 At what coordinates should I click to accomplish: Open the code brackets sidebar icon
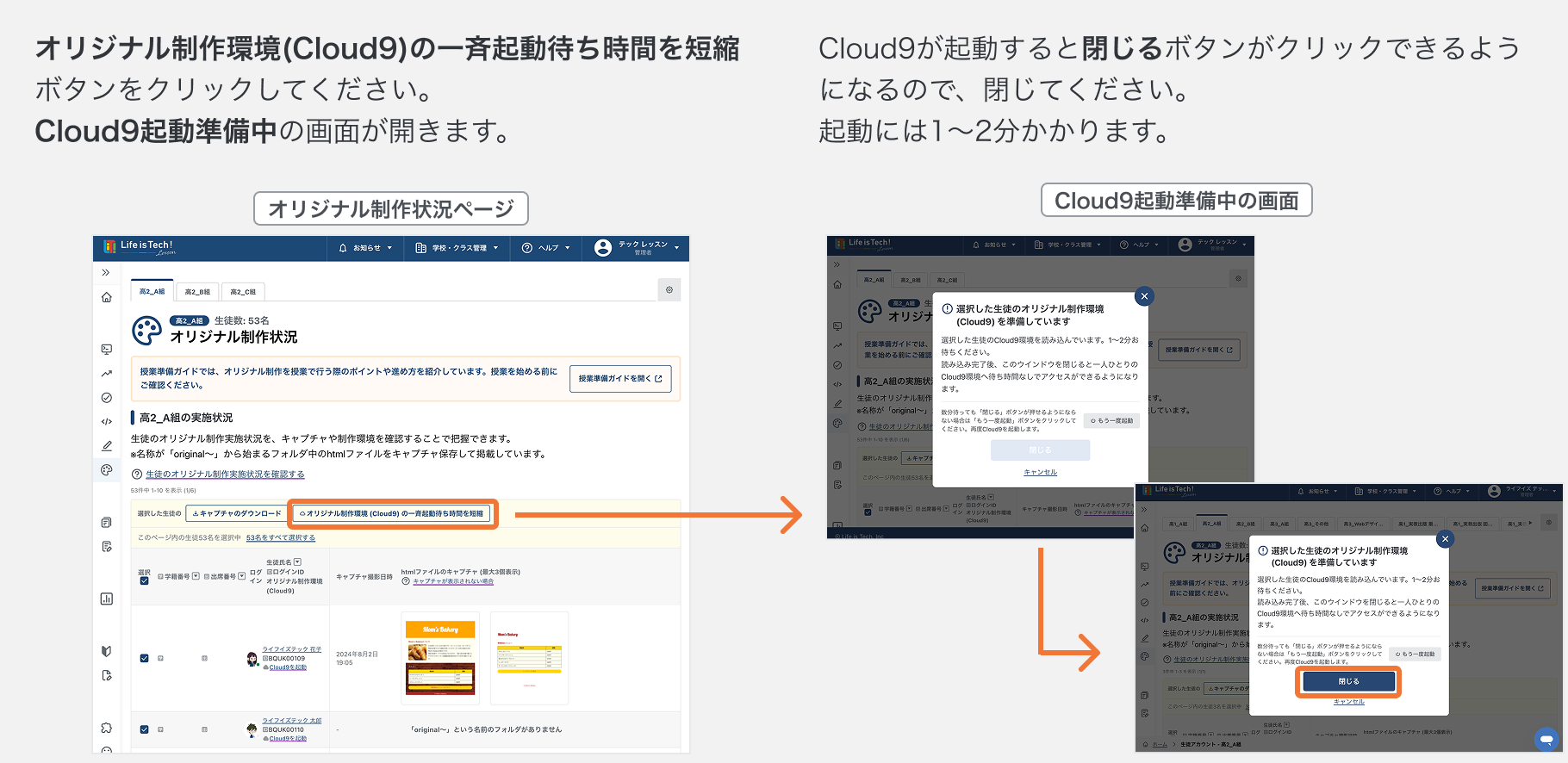107,422
